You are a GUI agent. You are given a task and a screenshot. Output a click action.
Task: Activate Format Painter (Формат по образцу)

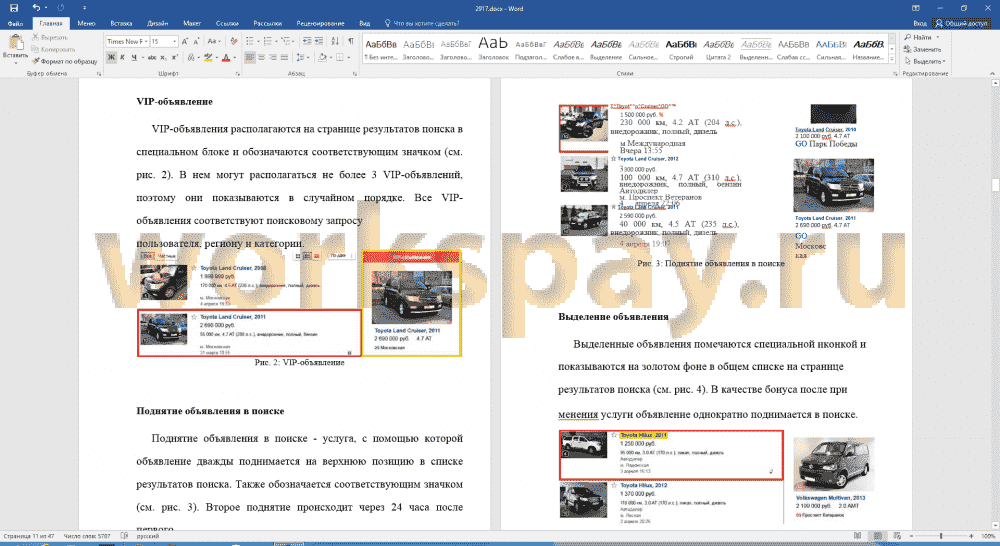64,61
